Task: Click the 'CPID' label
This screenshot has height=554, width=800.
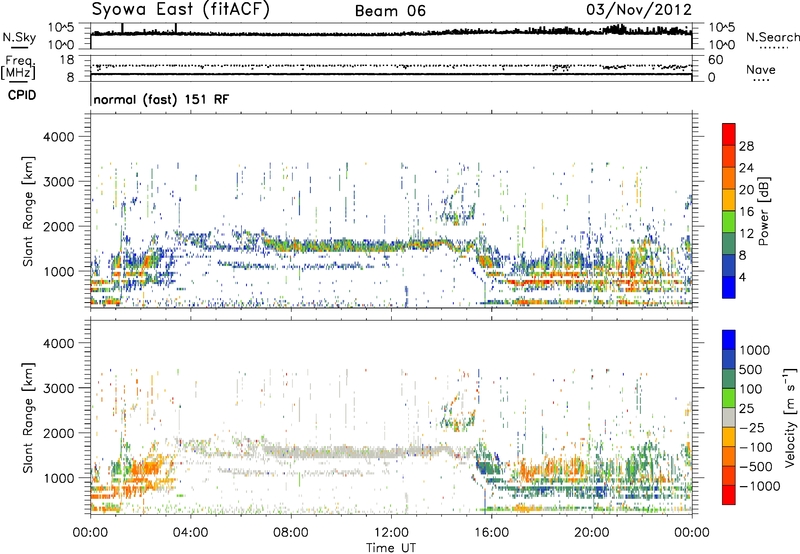Action: click(x=22, y=95)
